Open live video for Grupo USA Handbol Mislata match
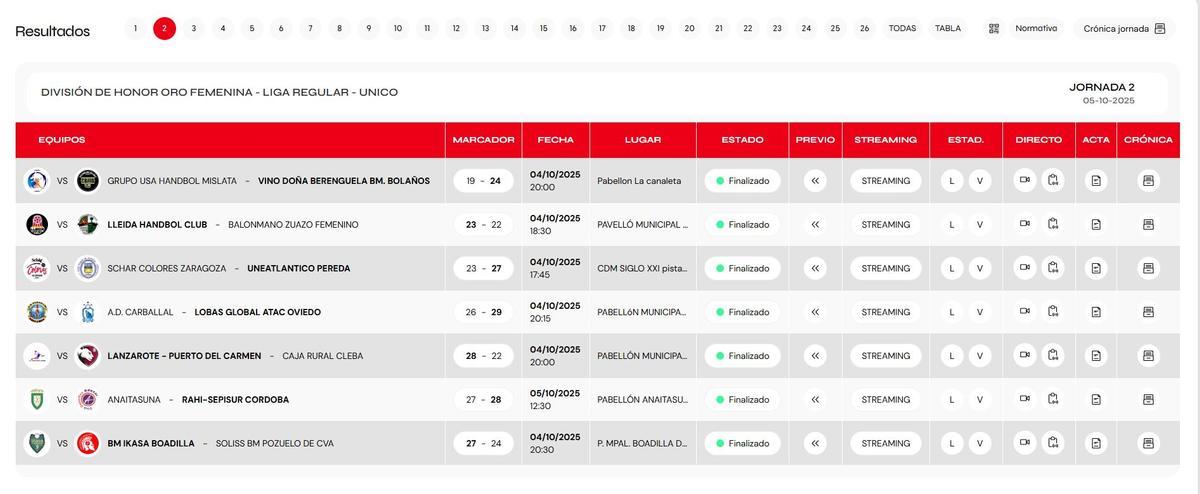Viewport: 1200px width, 494px height. (x=1024, y=181)
